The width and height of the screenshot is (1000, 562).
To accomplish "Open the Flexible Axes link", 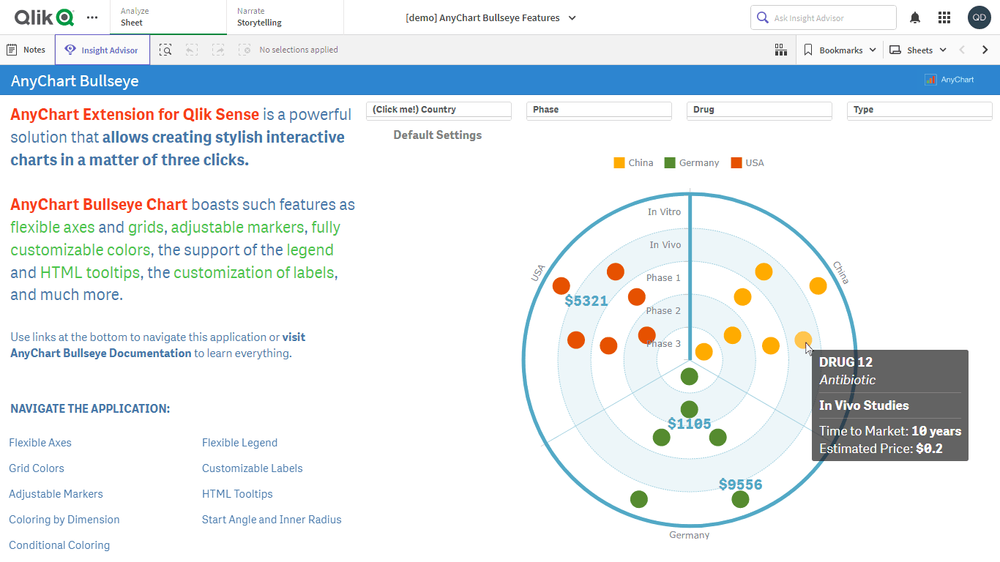I will pos(40,443).
